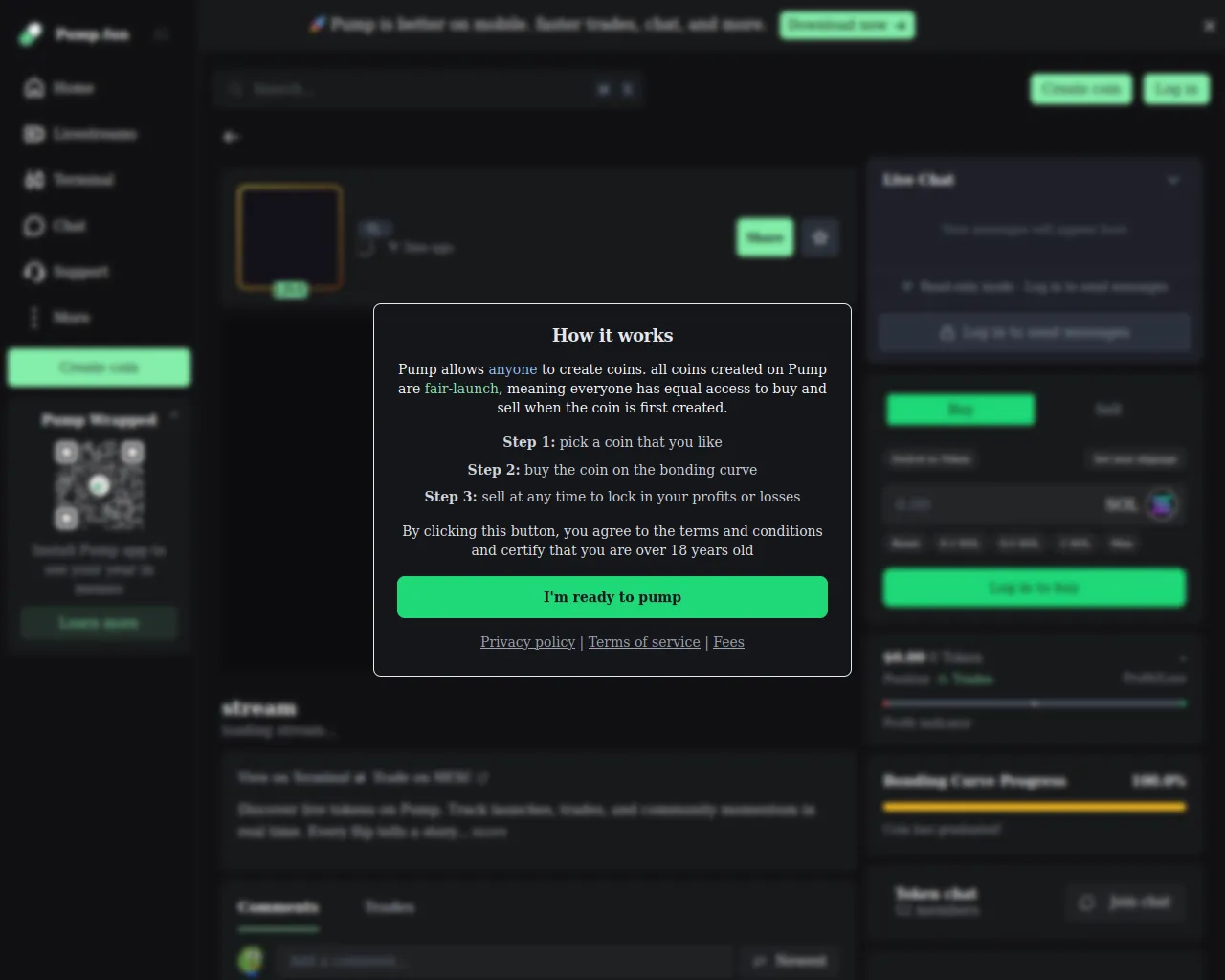Image resolution: width=1225 pixels, height=980 pixels.
Task: Go to Home in the sidebar
Action: point(59,88)
